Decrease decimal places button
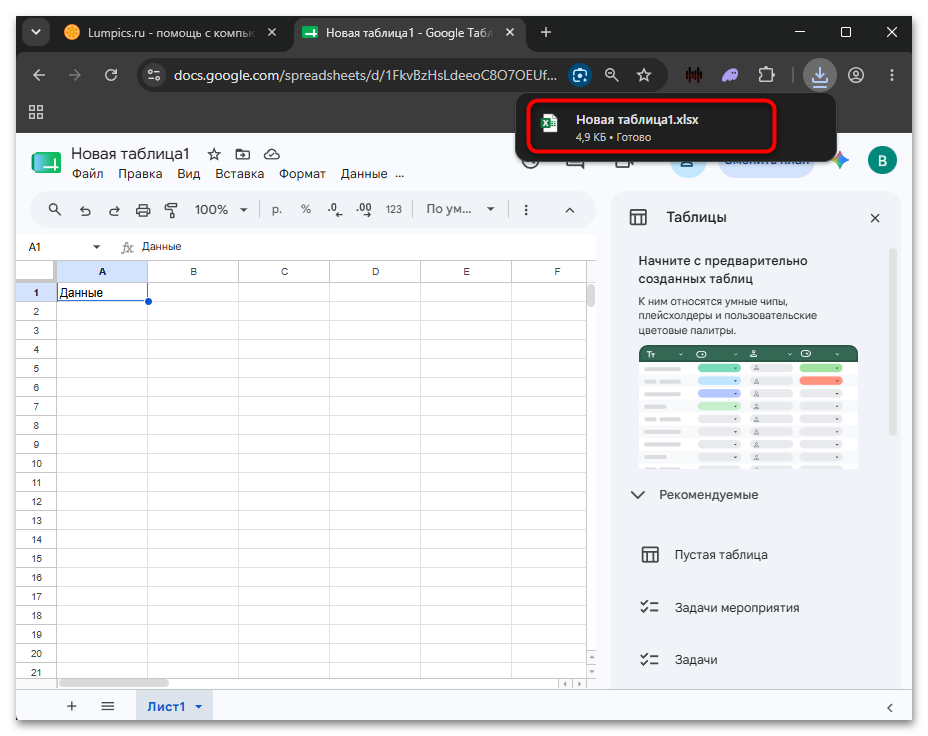928x736 pixels. 334,209
